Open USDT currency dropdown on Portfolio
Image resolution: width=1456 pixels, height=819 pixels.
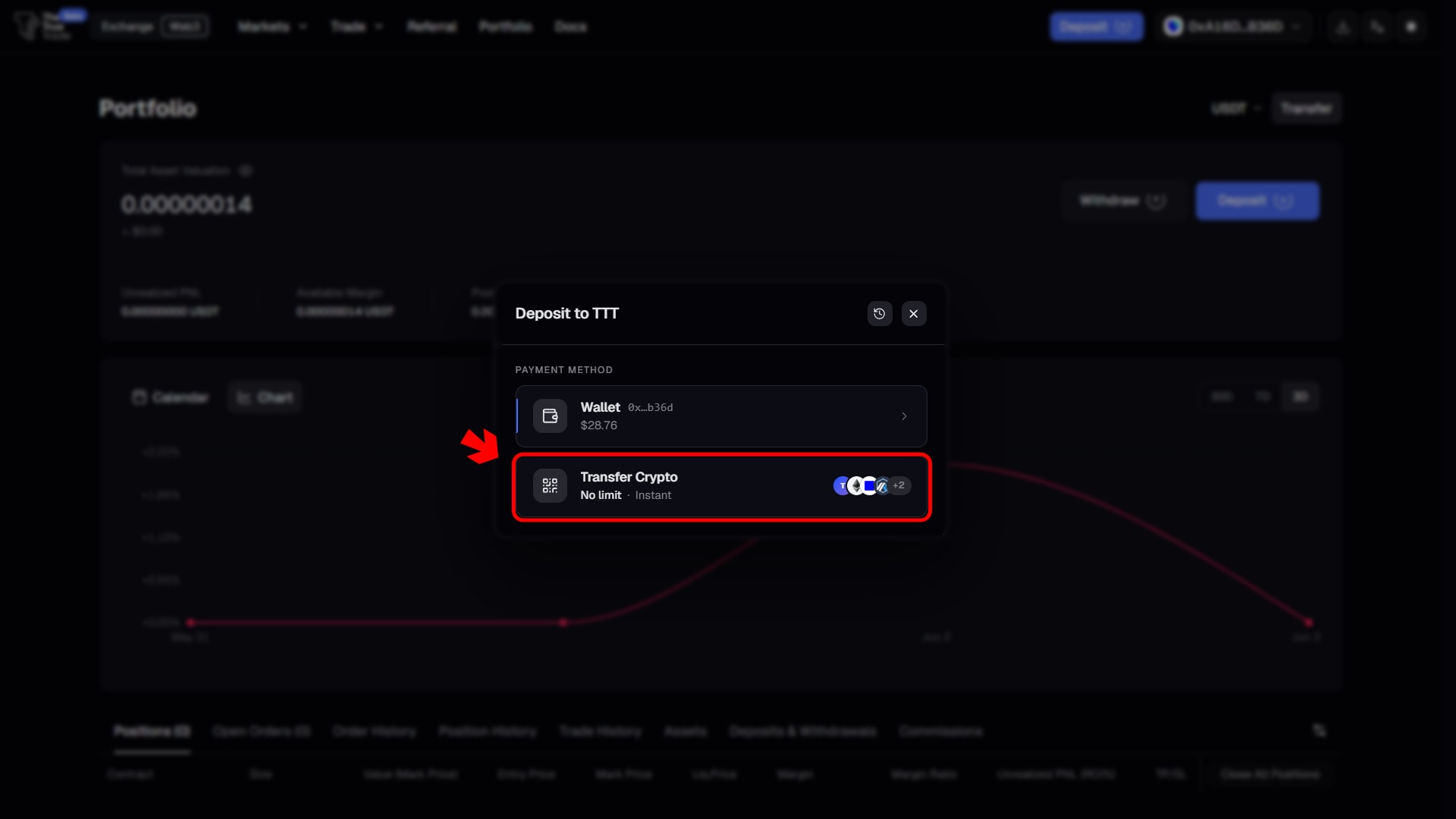[x=1236, y=108]
